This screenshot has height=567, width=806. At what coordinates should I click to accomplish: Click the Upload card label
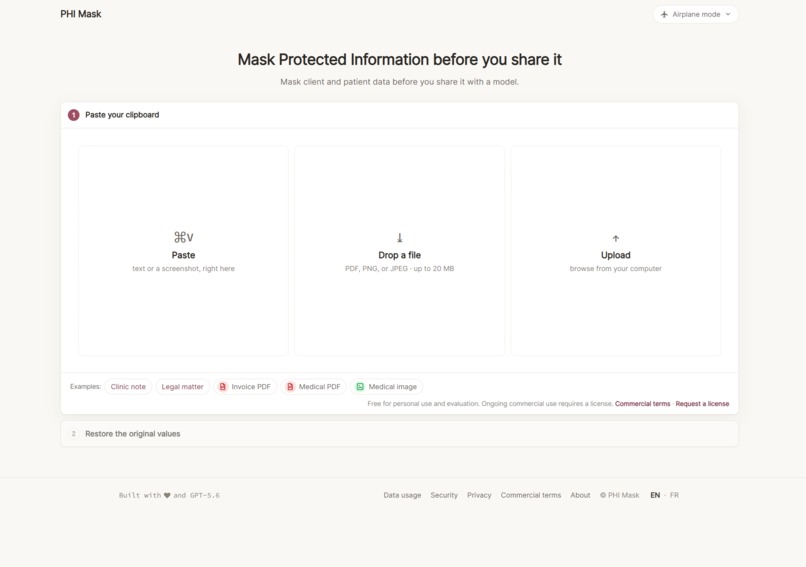pyautogui.click(x=616, y=255)
